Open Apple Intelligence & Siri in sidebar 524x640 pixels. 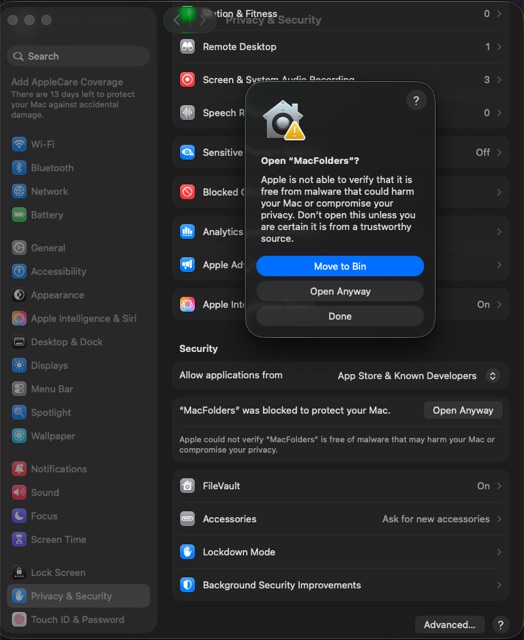click(78, 318)
